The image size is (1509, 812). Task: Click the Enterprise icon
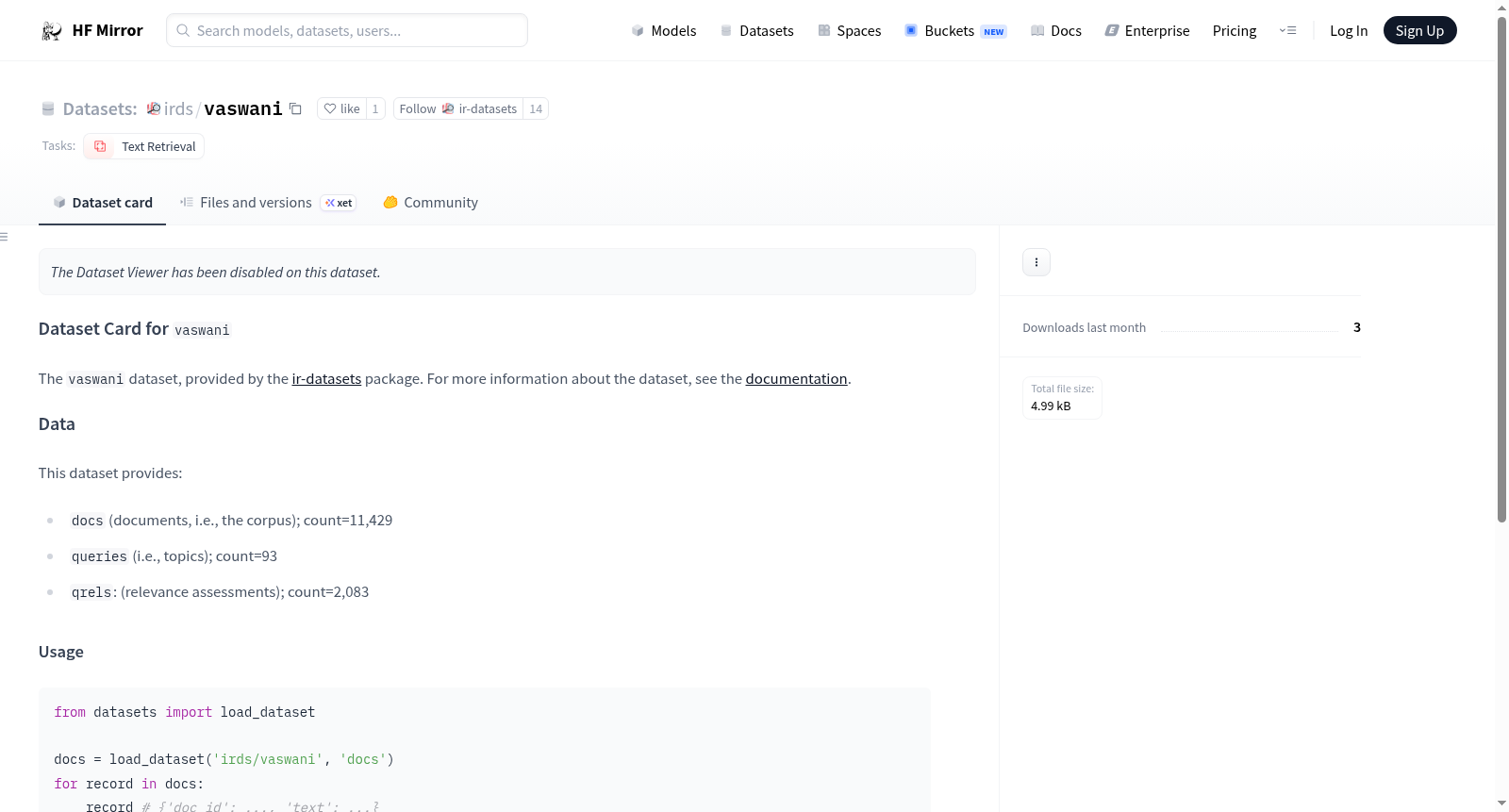click(x=1112, y=31)
